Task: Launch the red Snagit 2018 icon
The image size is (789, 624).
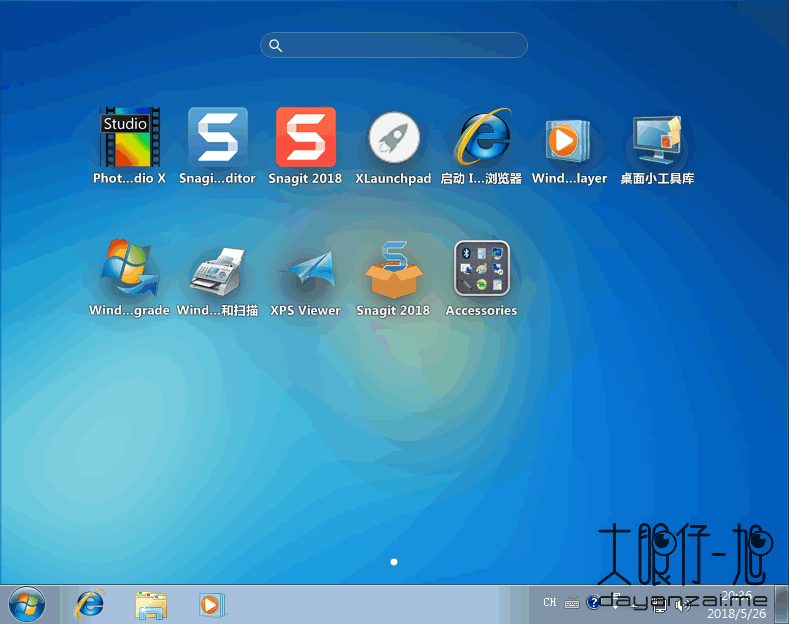Action: (305, 137)
